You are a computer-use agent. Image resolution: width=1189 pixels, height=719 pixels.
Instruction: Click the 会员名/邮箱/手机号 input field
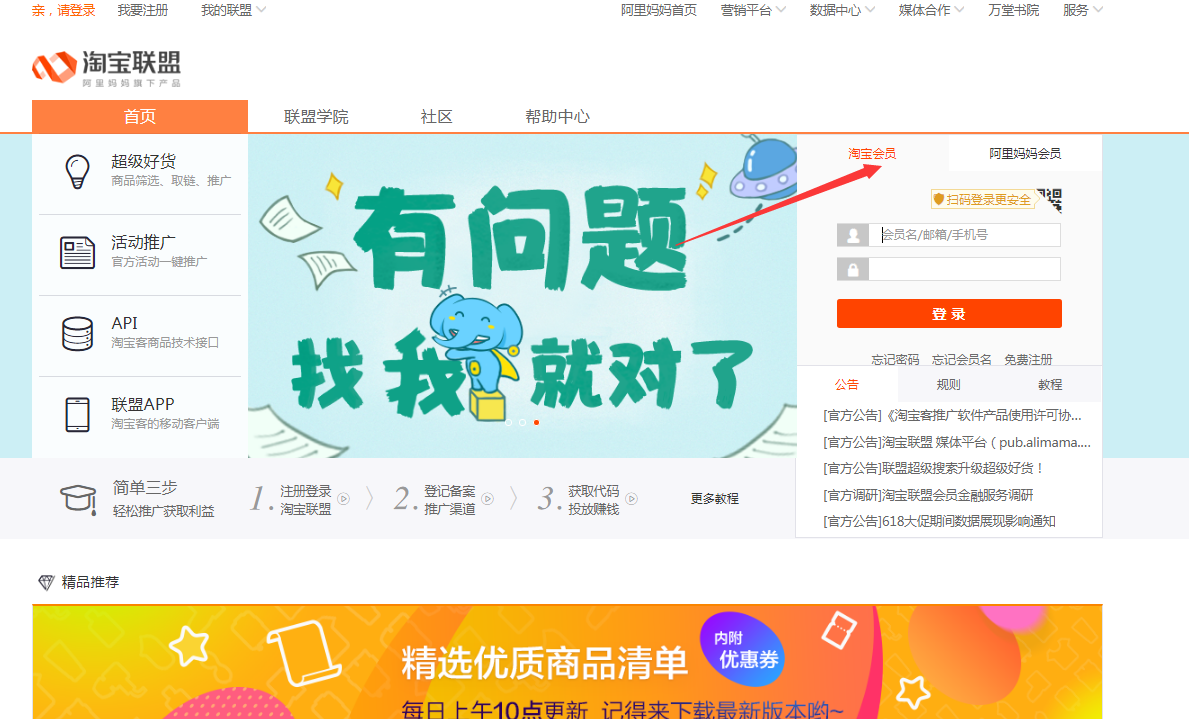click(964, 235)
